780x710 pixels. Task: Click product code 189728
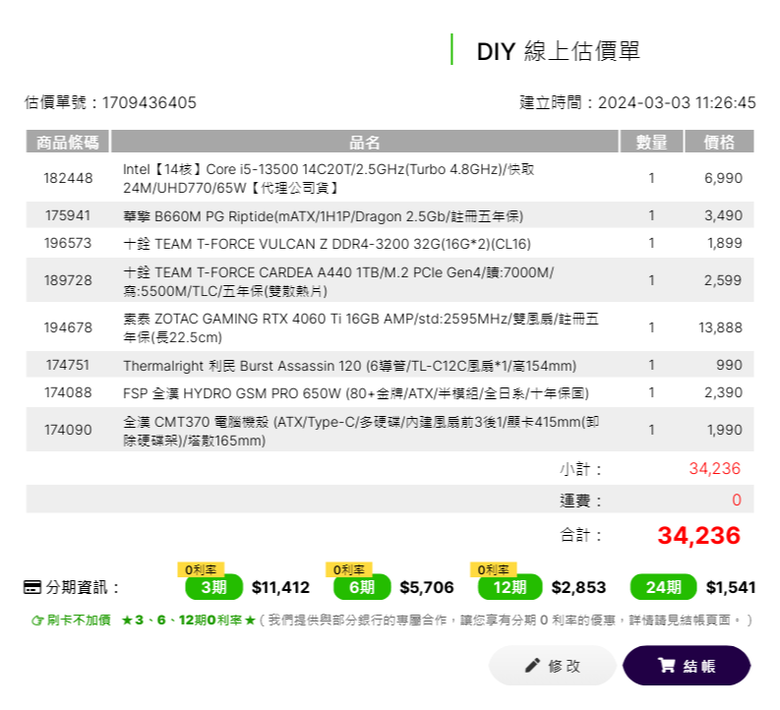(68, 280)
